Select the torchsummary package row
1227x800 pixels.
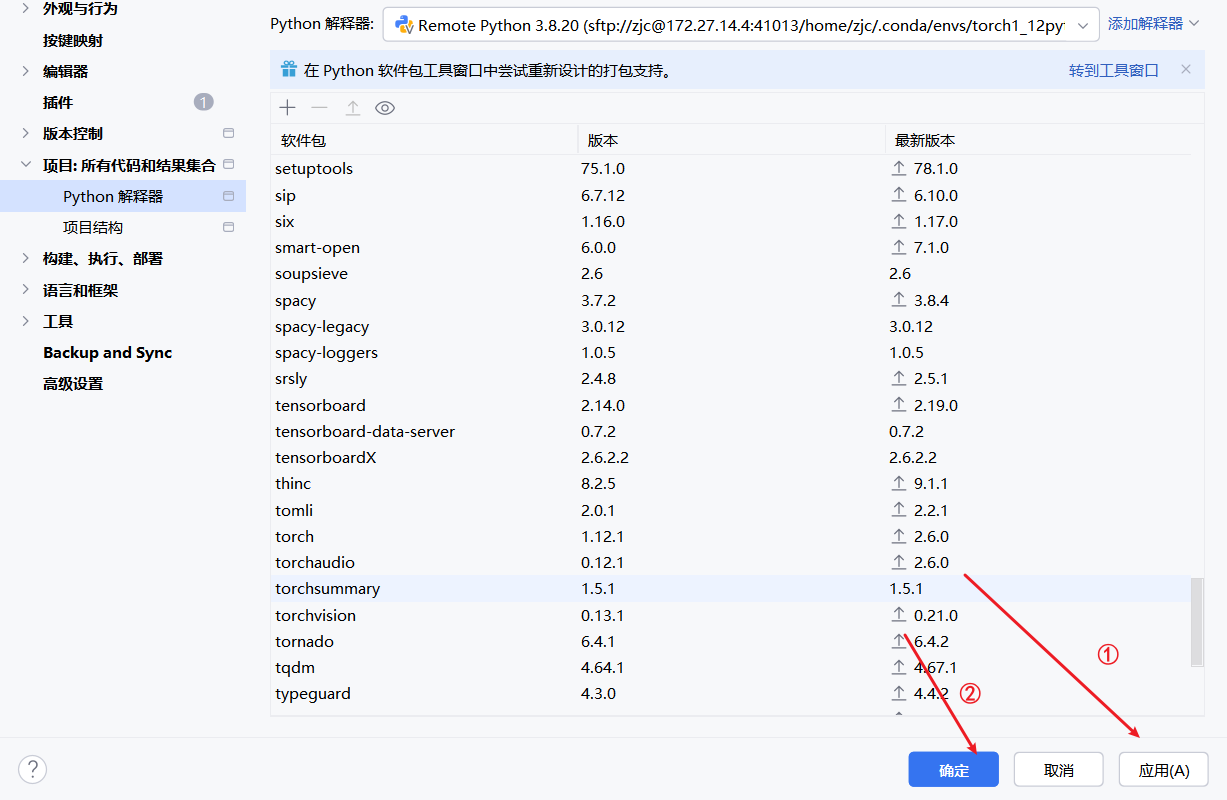731,588
